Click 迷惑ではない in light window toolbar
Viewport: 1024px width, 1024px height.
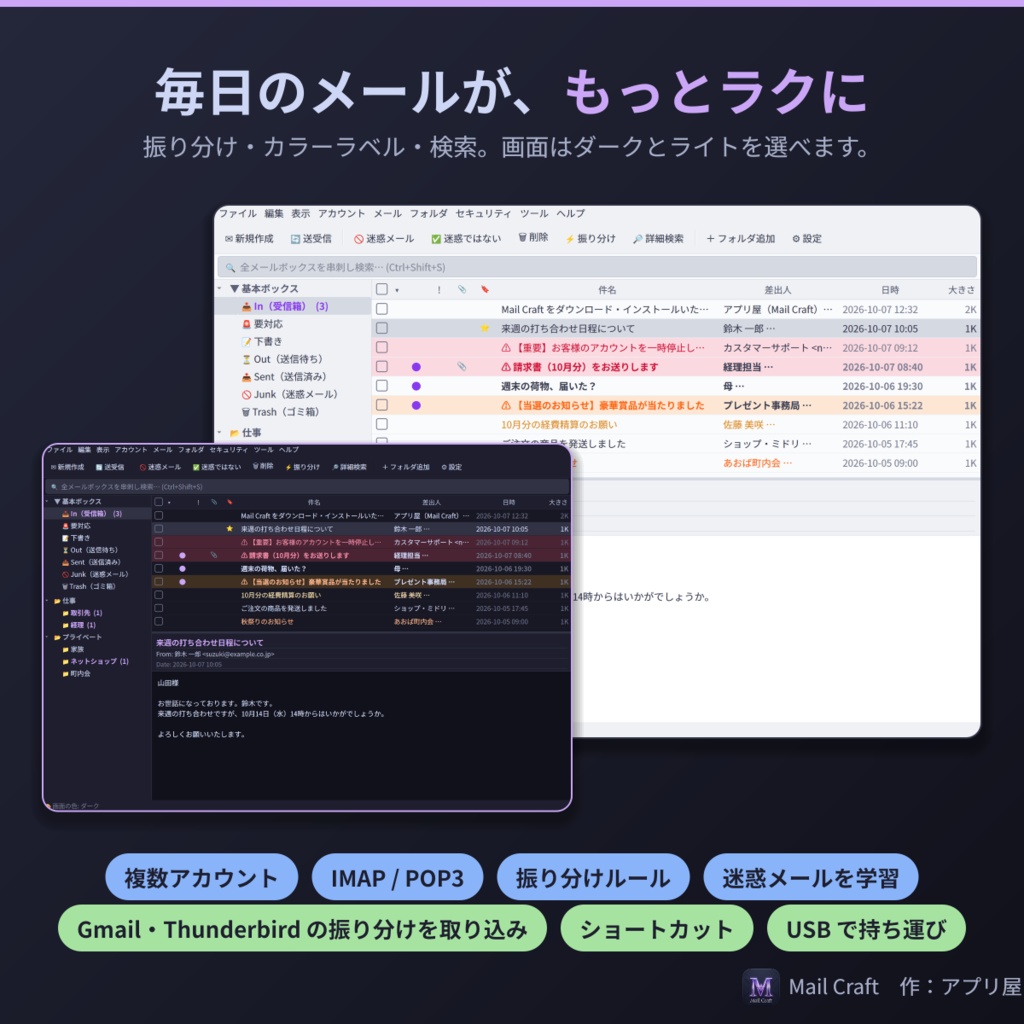point(466,238)
